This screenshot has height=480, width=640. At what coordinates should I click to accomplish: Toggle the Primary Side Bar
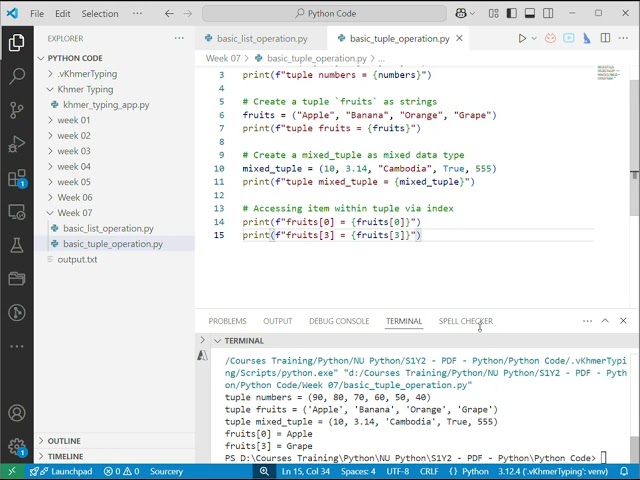pyautogui.click(x=511, y=13)
